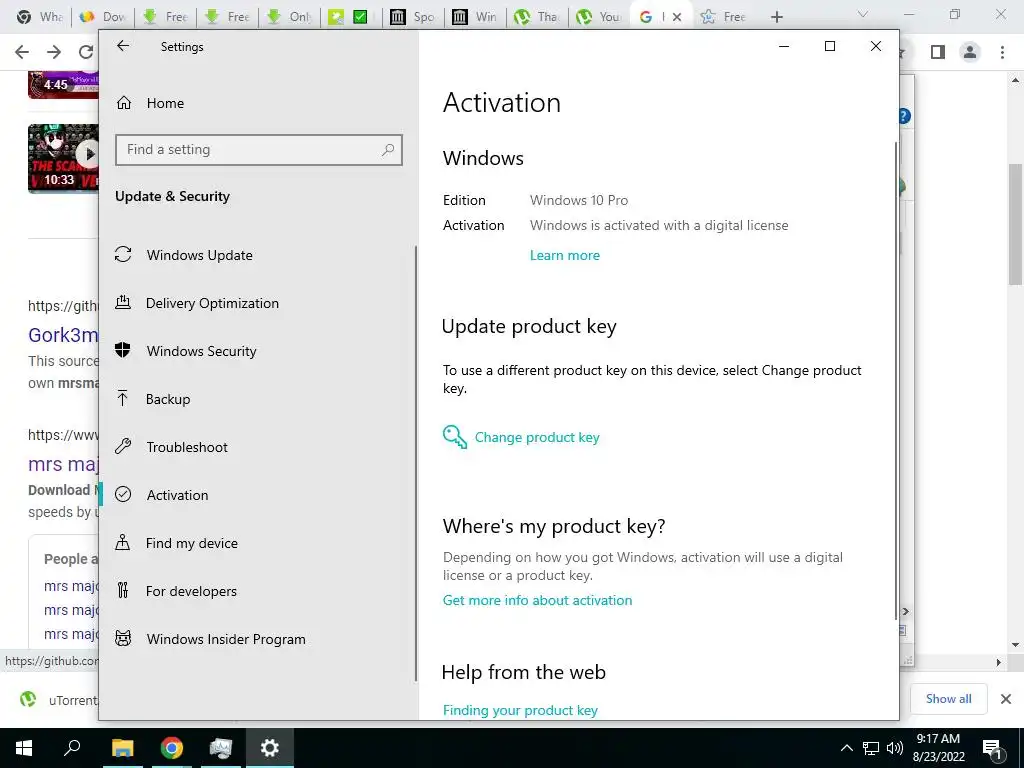Open Windows Start menu
This screenshot has width=1024, height=768.
click(24, 748)
